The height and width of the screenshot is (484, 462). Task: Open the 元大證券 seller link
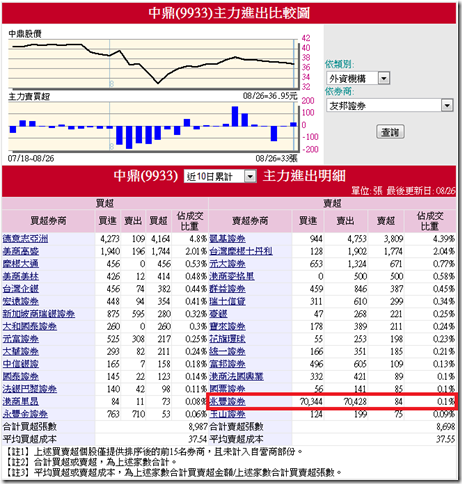[x=228, y=264]
